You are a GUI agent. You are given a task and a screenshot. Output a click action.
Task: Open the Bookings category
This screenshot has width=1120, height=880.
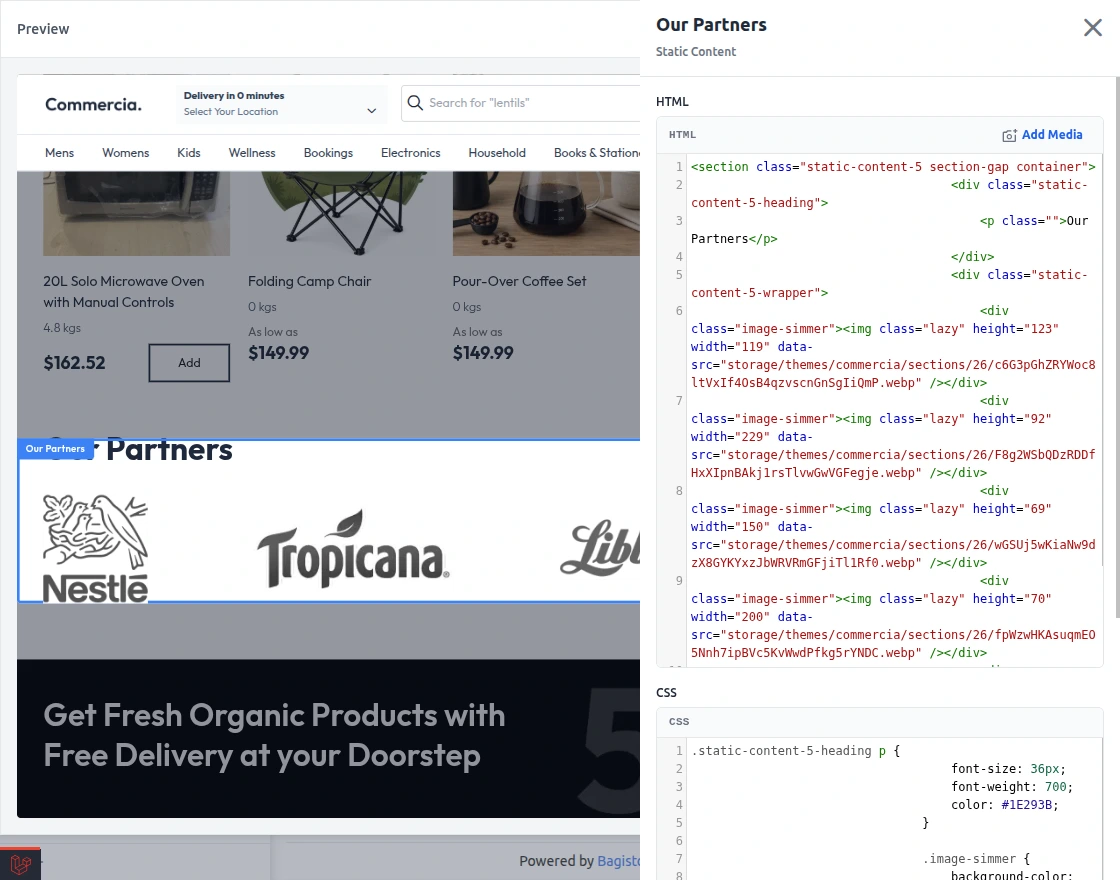(328, 153)
